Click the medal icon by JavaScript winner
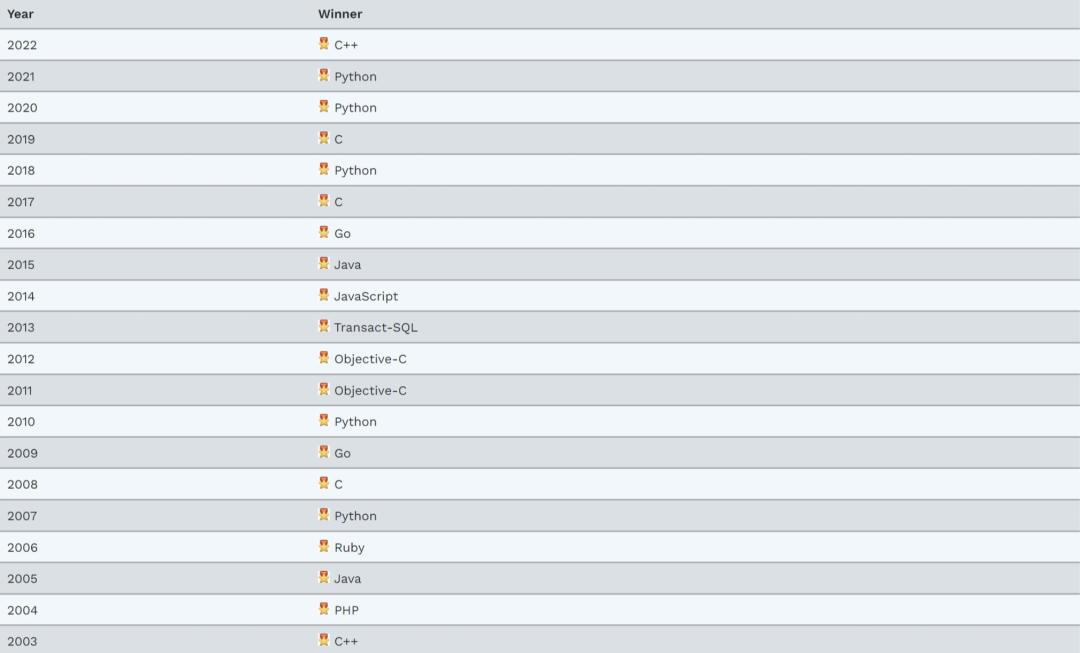Image resolution: width=1080 pixels, height=653 pixels. [324, 295]
